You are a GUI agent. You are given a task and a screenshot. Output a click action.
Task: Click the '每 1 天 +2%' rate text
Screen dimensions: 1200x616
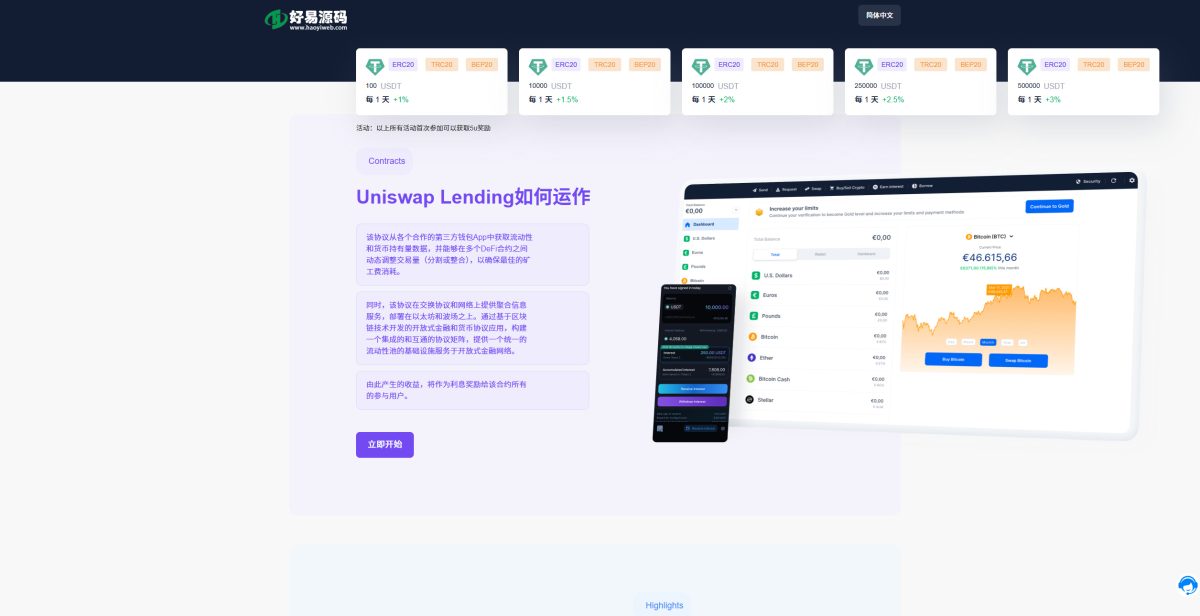pyautogui.click(x=713, y=100)
